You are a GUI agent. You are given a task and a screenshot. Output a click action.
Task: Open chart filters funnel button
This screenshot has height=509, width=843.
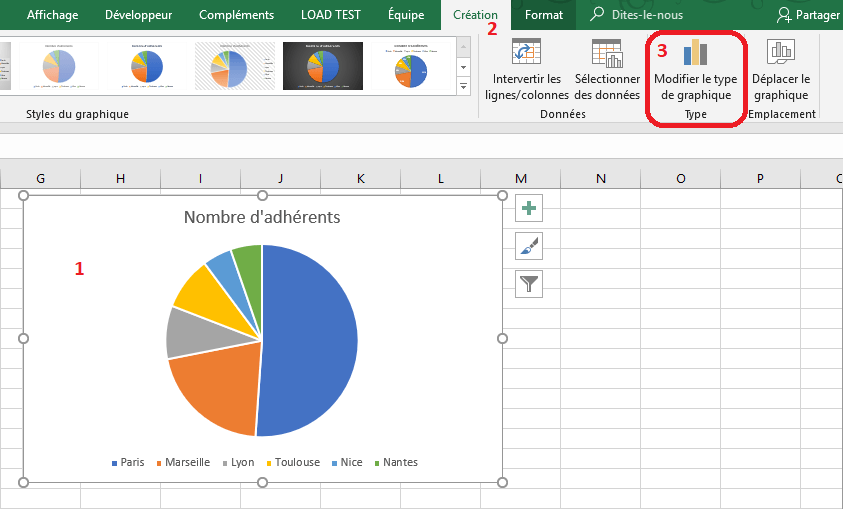529,284
